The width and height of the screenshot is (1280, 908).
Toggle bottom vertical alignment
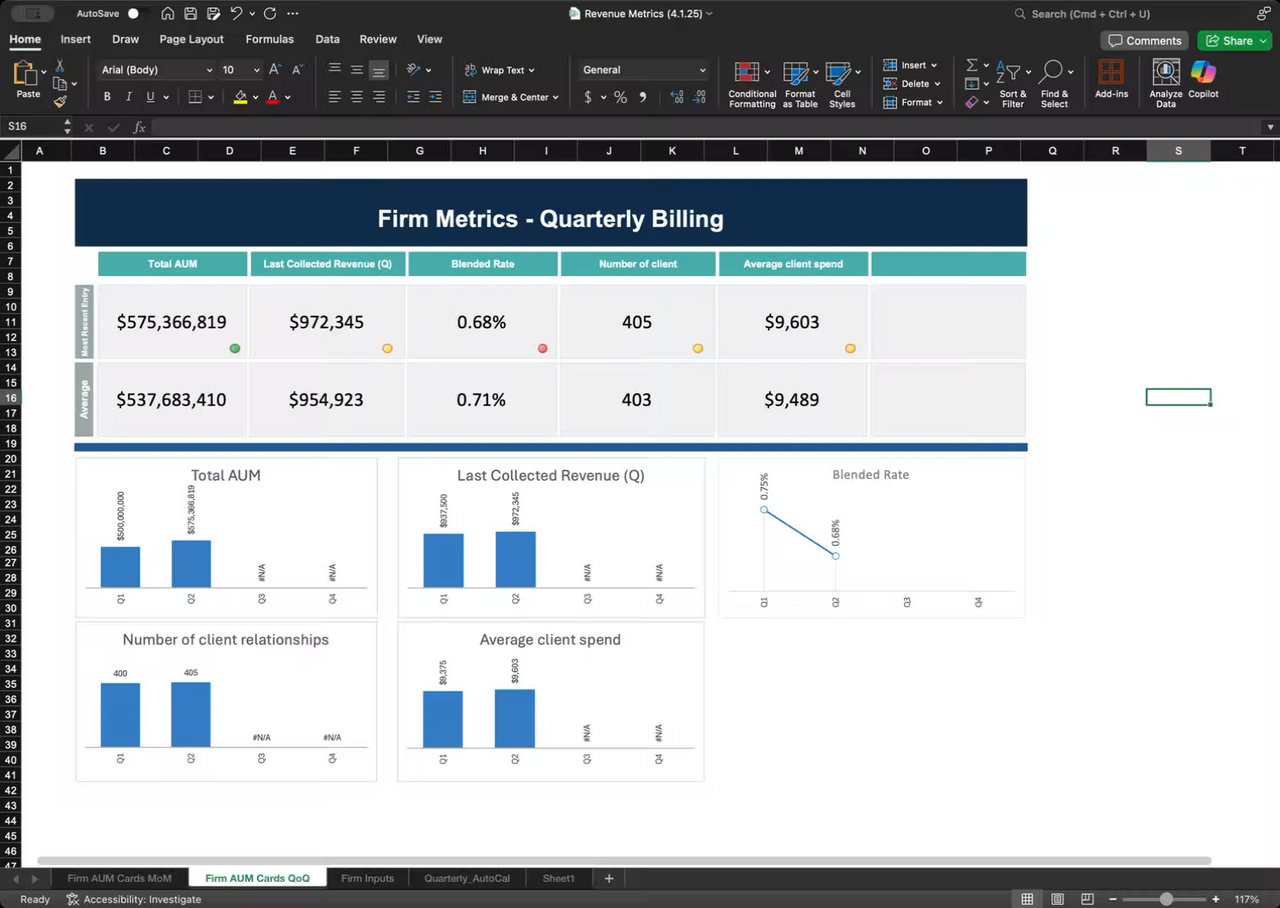pyautogui.click(x=379, y=70)
